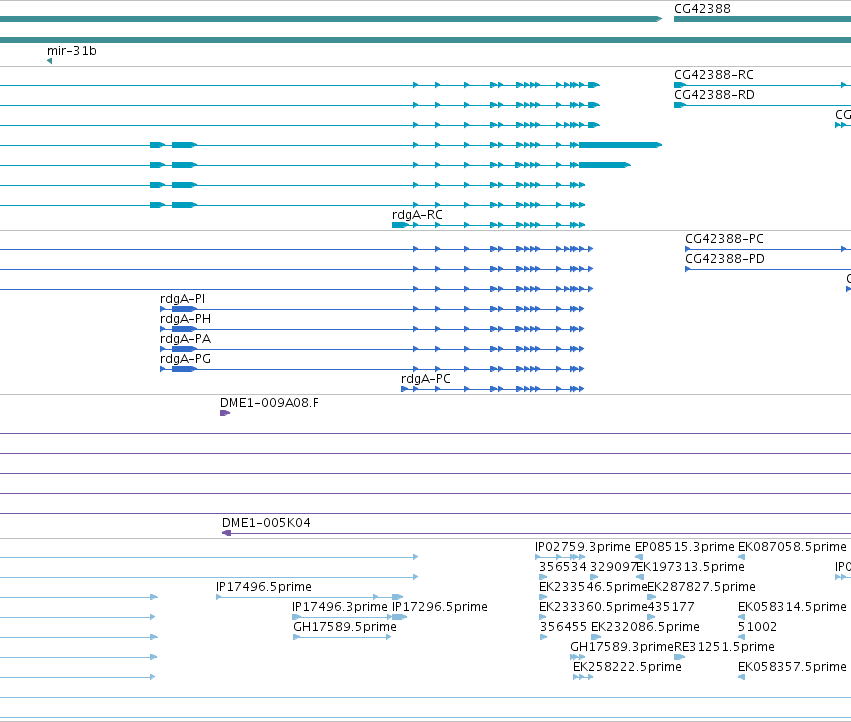Select the IP17296.5prime EST label
Image resolution: width=851 pixels, height=722 pixels.
[x=440, y=607]
